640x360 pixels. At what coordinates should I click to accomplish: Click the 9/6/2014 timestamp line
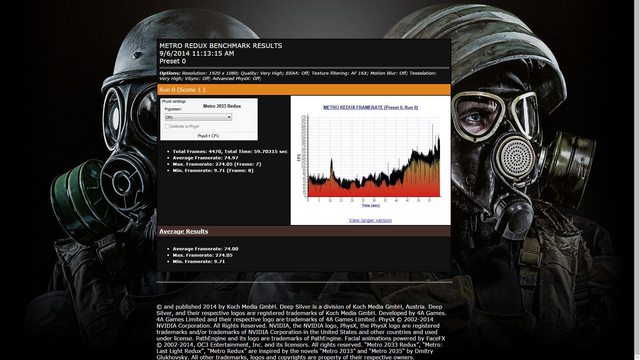pos(197,53)
